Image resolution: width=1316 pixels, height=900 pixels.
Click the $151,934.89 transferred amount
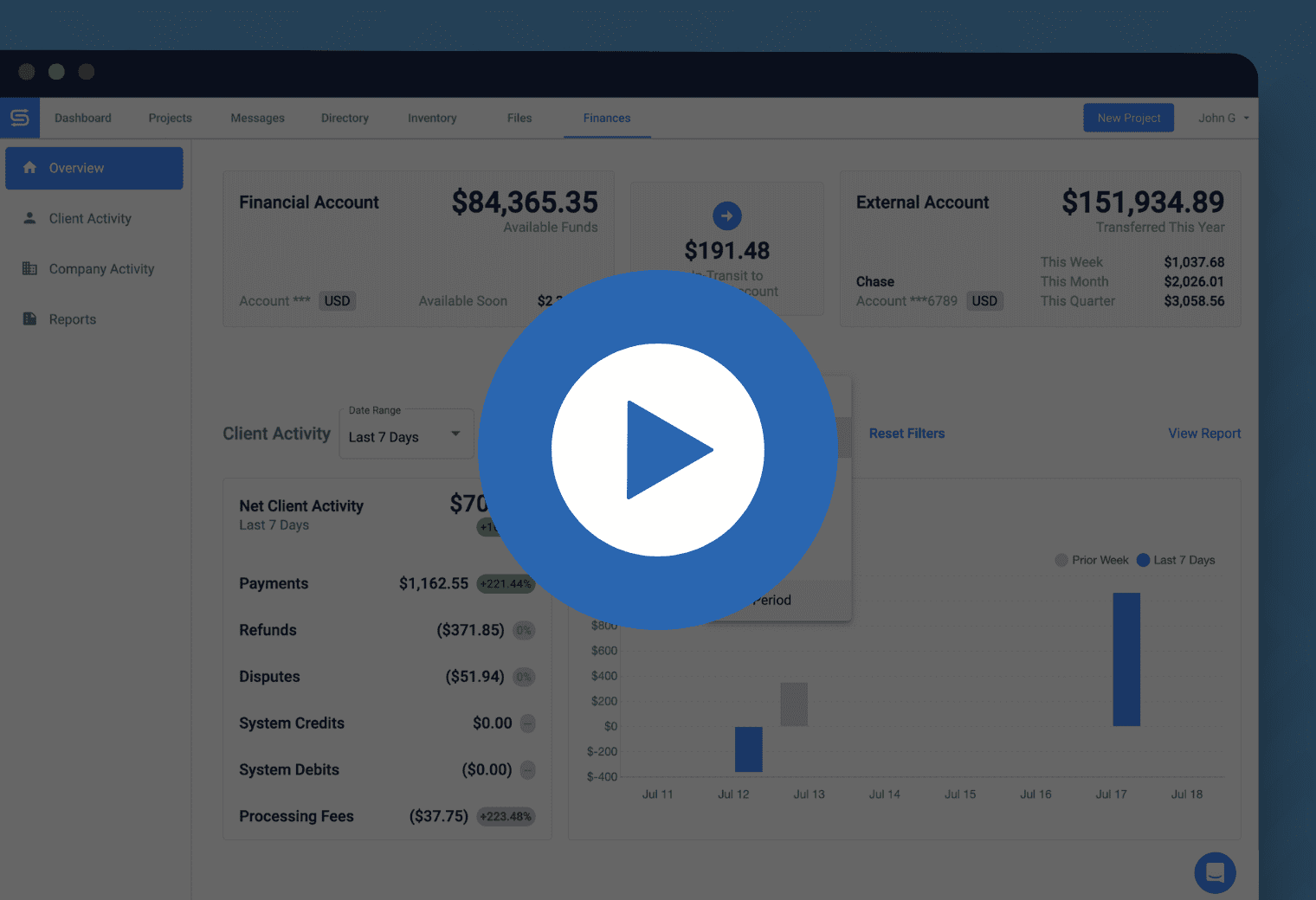coord(1143,202)
